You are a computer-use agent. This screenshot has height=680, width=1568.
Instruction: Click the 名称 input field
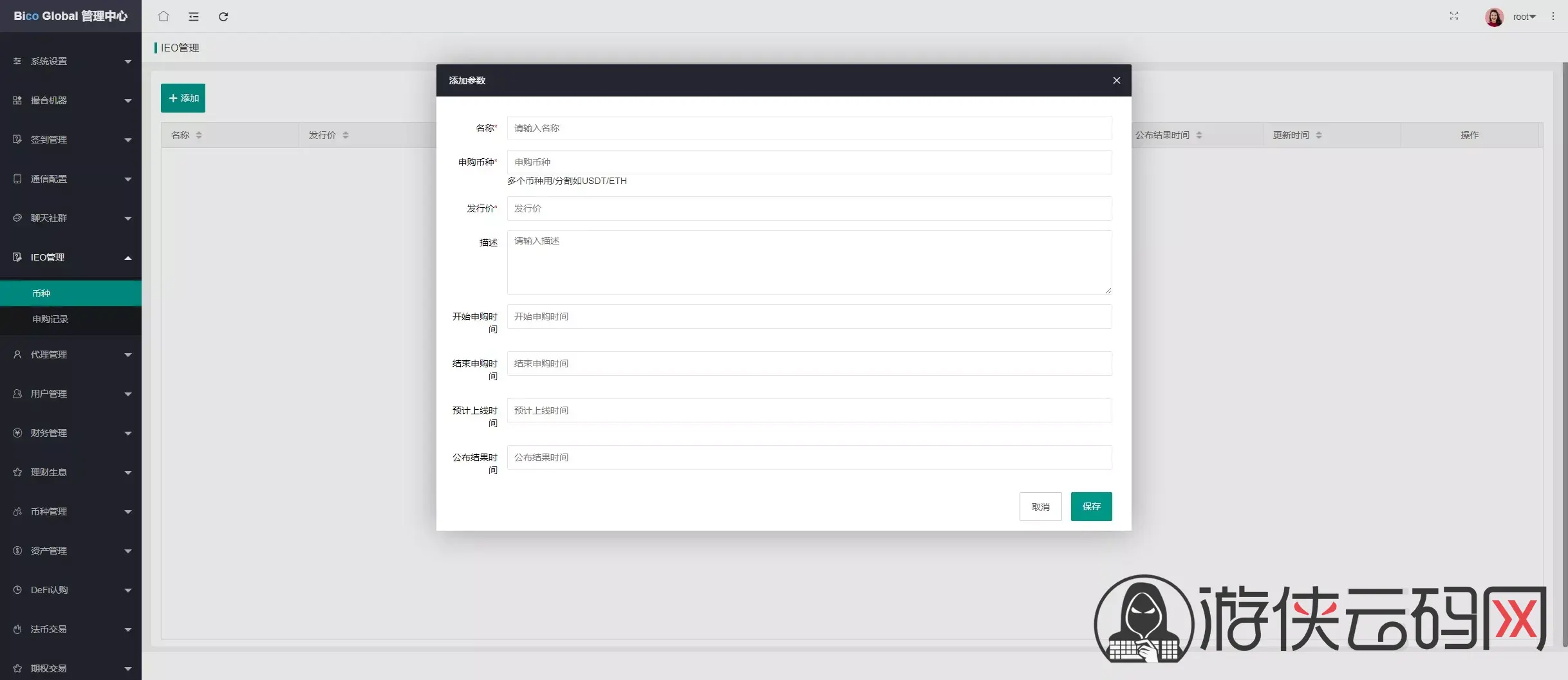pos(809,128)
